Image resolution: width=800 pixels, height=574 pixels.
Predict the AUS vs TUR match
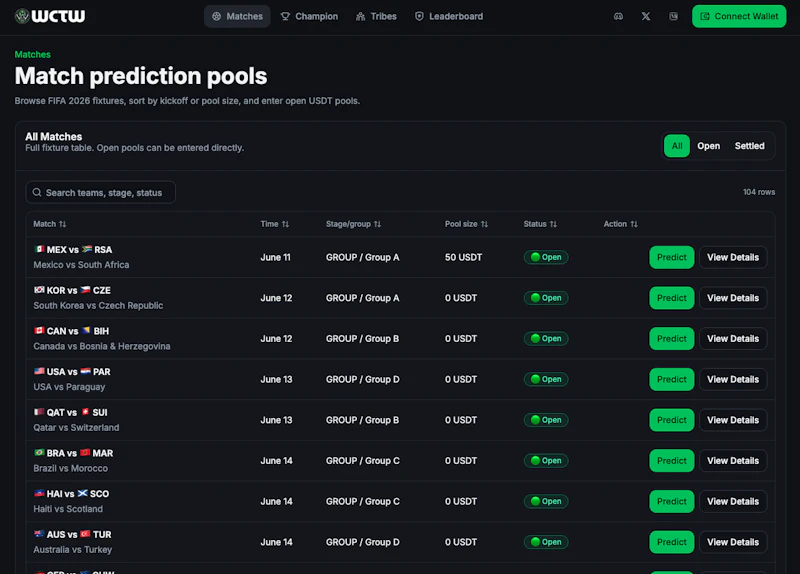(671, 542)
